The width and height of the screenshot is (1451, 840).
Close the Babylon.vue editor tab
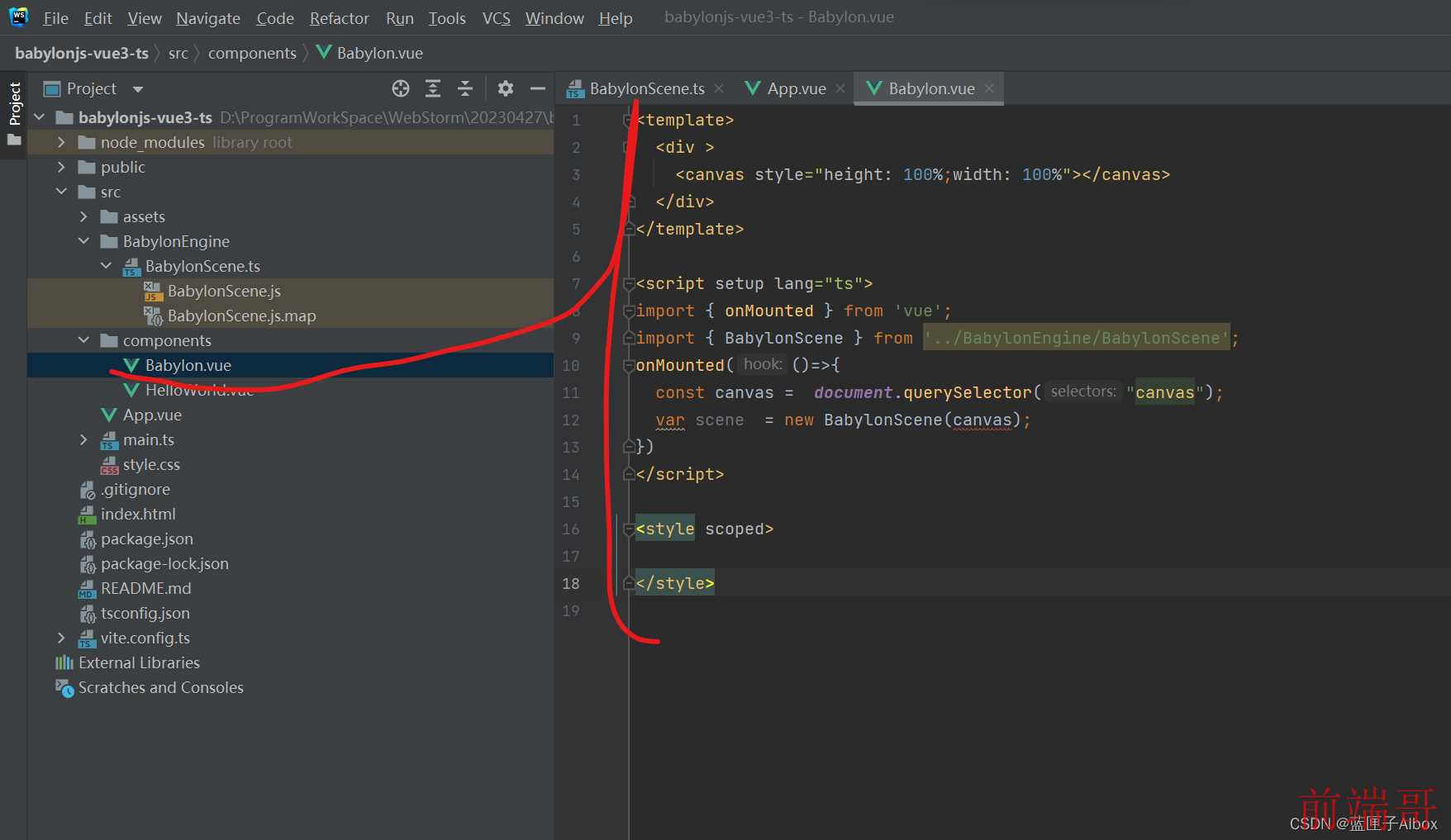pyautogui.click(x=989, y=88)
